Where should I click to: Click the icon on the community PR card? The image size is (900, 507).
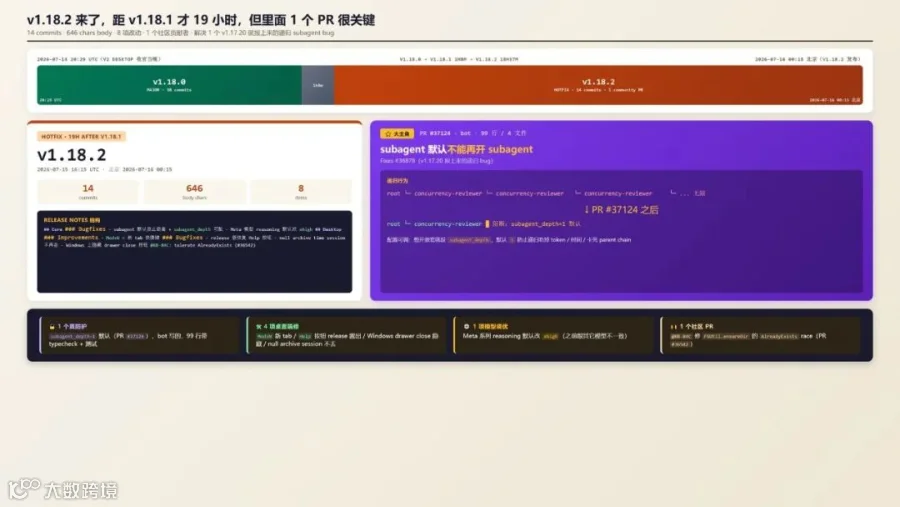(x=674, y=327)
